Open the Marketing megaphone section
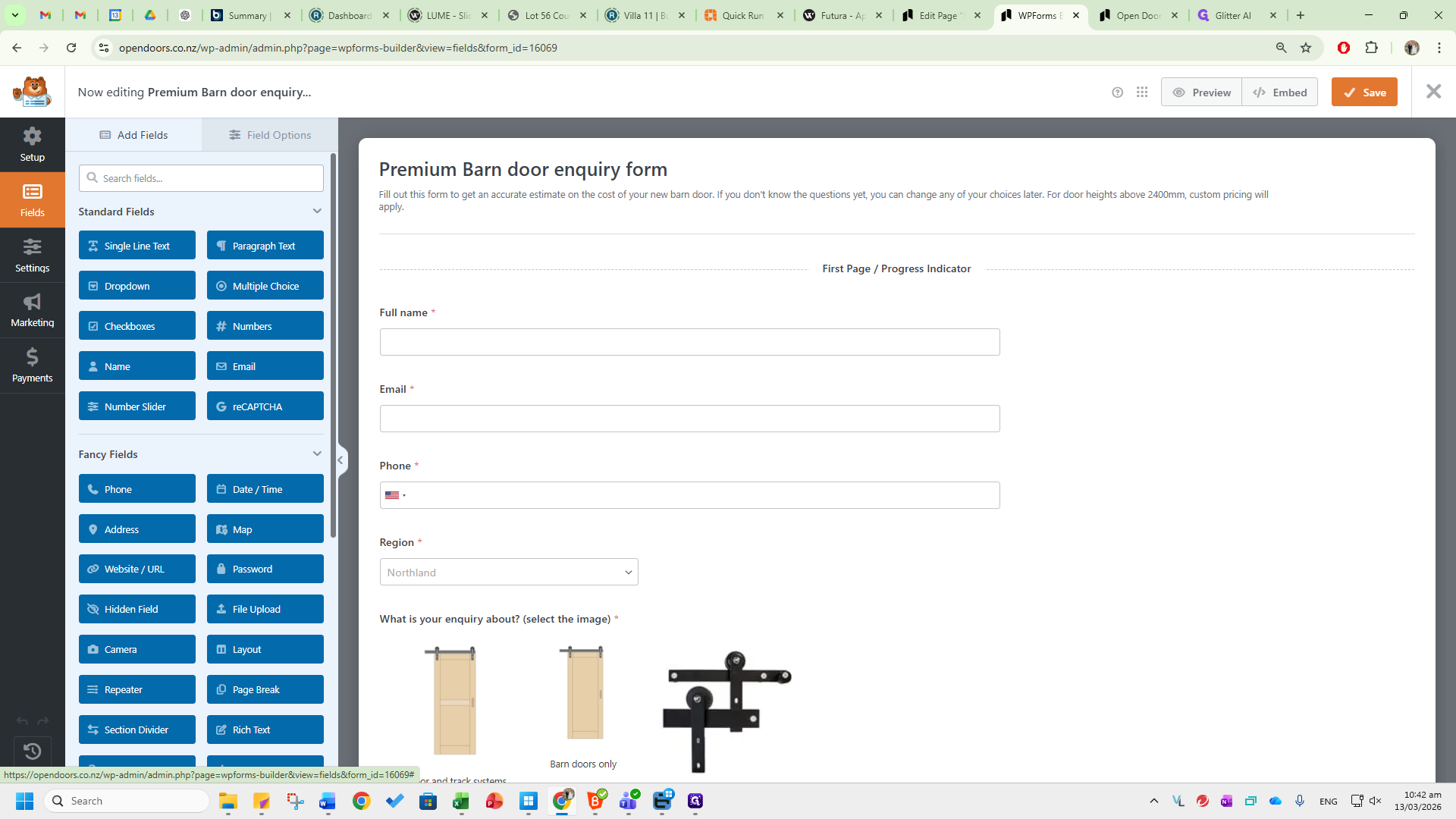This screenshot has height=819, width=1456. (x=32, y=310)
